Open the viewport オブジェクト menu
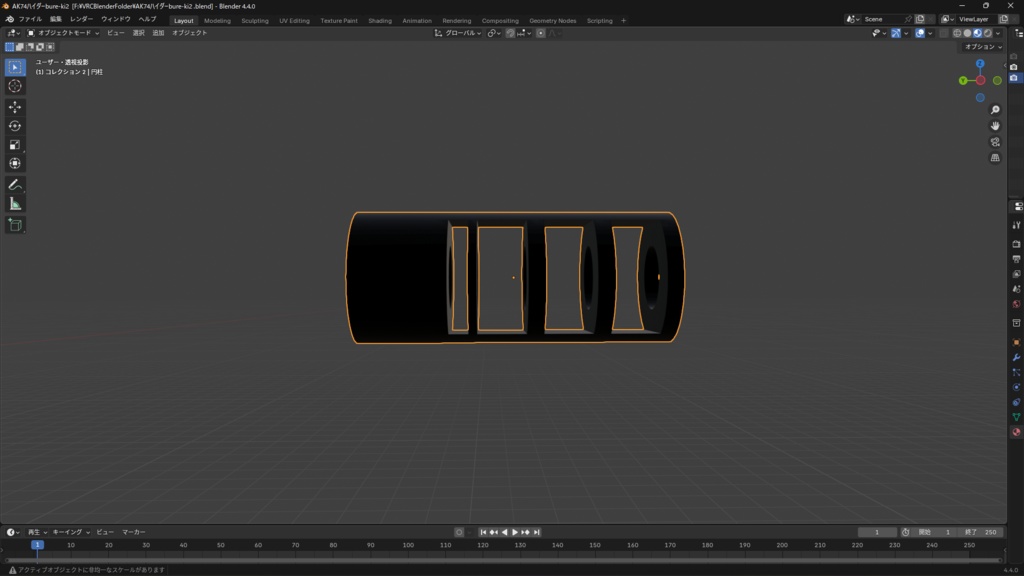The width and height of the screenshot is (1024, 576). click(189, 33)
